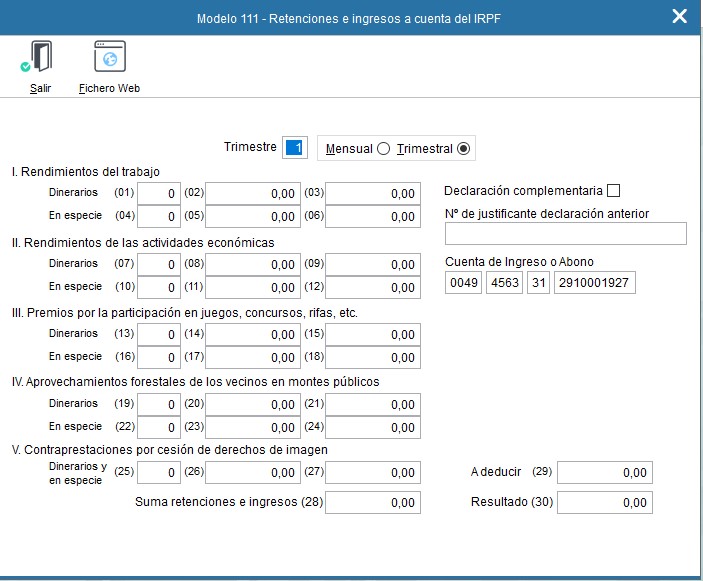Click field (13) in Premios section
The image size is (703, 581).
[159, 335]
